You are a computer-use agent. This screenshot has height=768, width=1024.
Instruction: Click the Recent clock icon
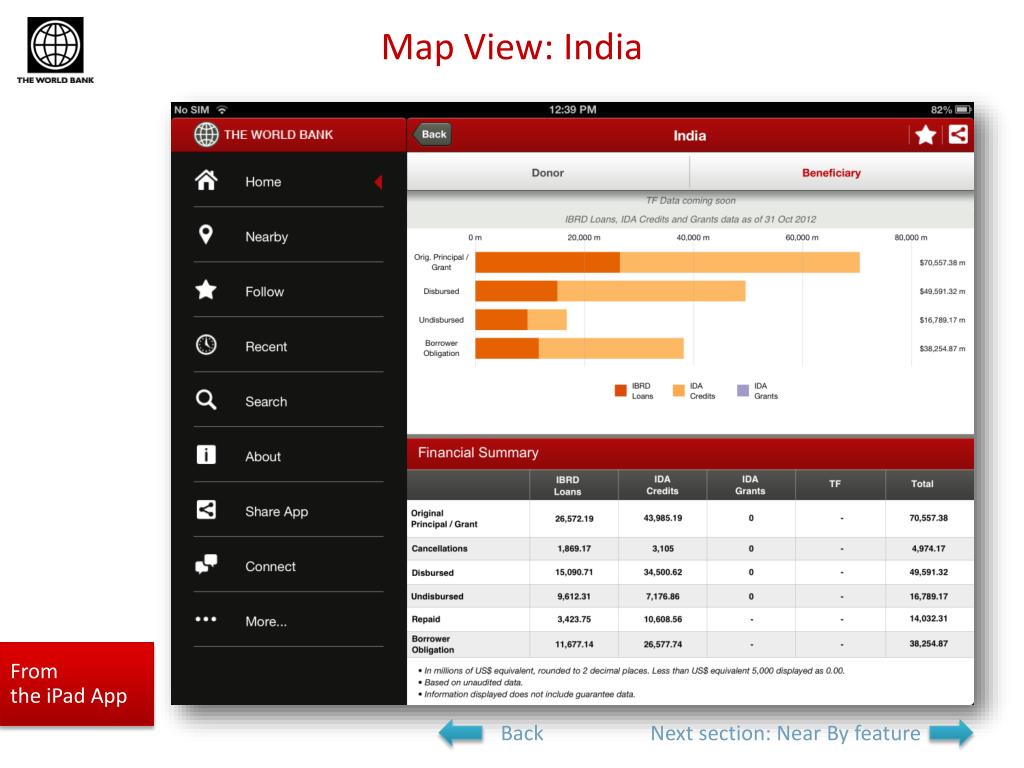click(206, 344)
